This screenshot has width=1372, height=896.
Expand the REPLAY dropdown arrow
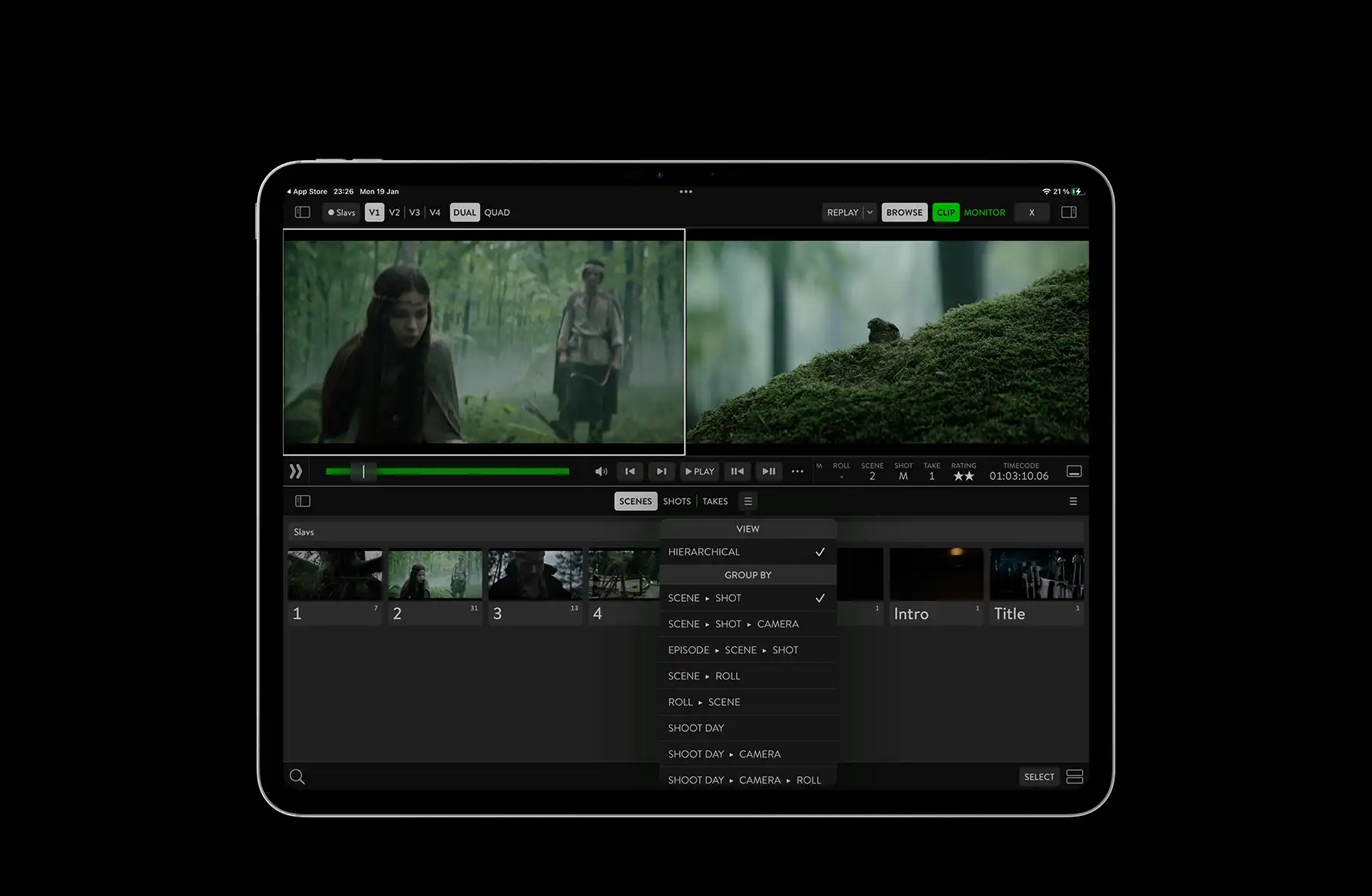(869, 213)
